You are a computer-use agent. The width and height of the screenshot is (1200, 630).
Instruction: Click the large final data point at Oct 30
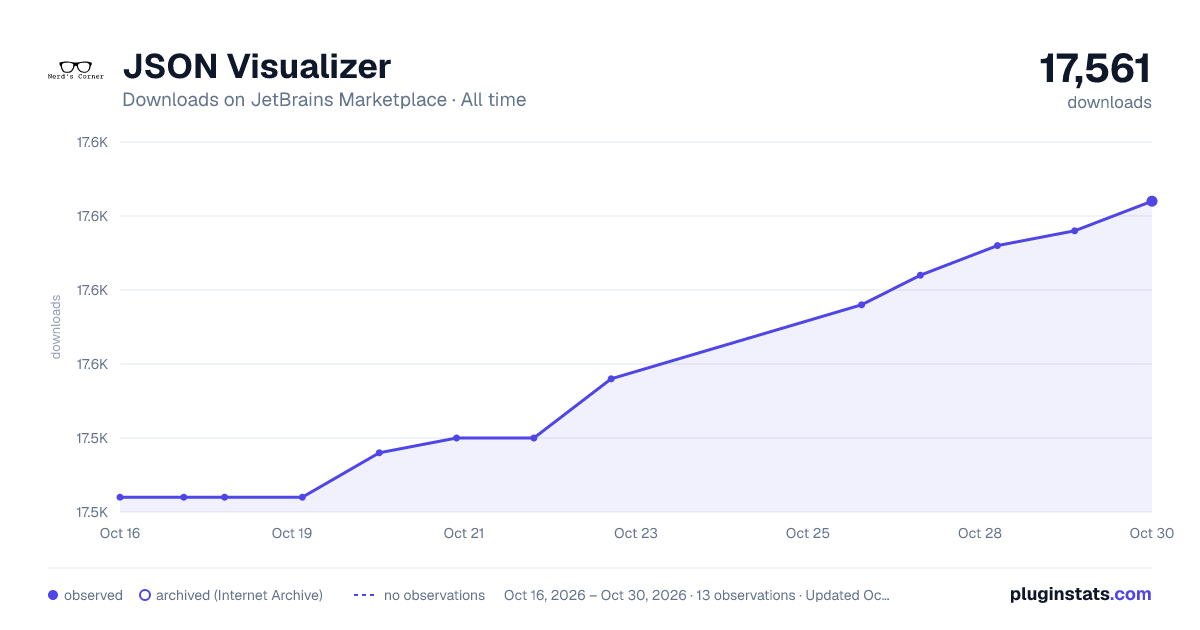(x=1152, y=201)
